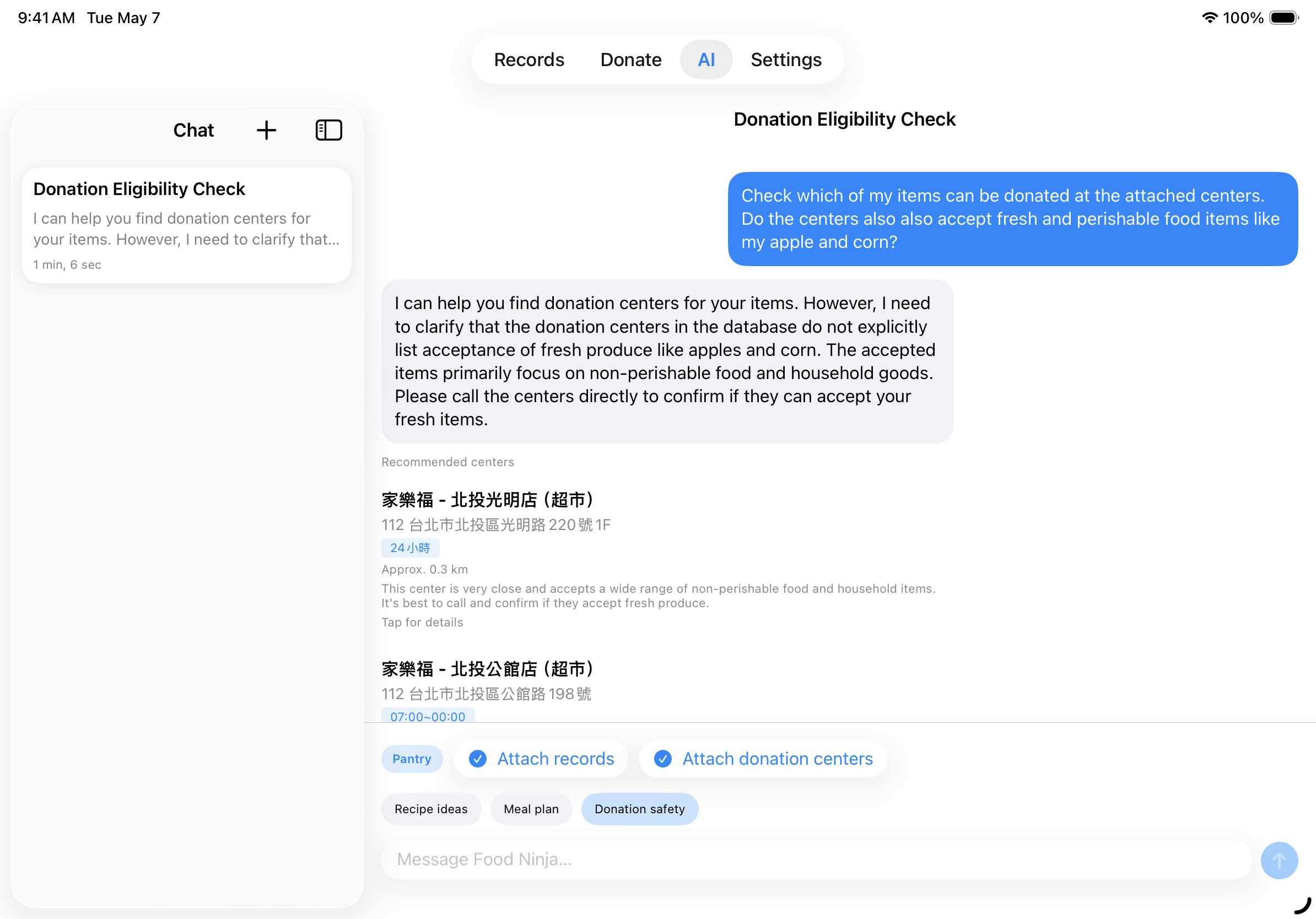1316x919 pixels.
Task: Select the AI tab
Action: 705,60
